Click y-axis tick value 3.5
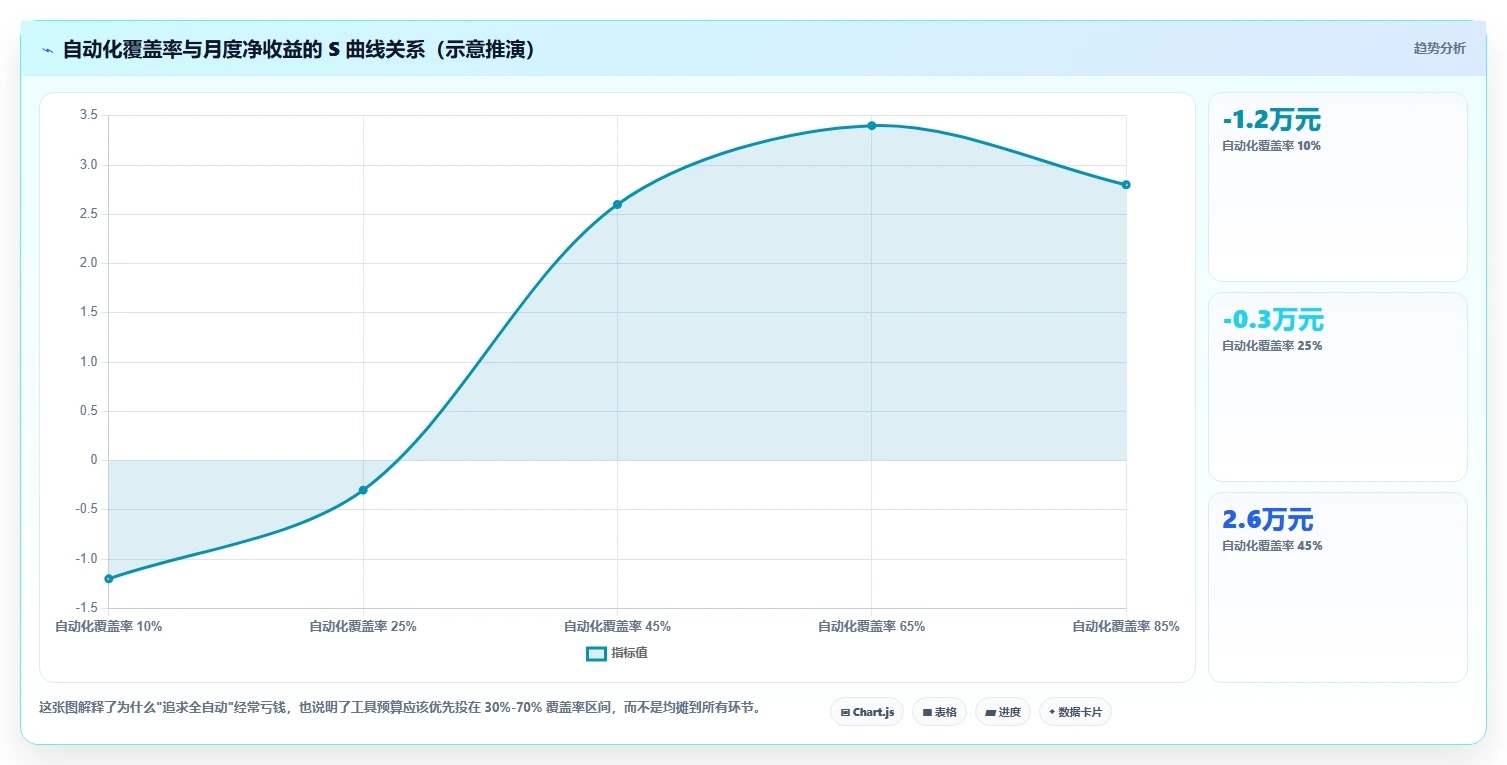Image resolution: width=1507 pixels, height=765 pixels. click(88, 115)
